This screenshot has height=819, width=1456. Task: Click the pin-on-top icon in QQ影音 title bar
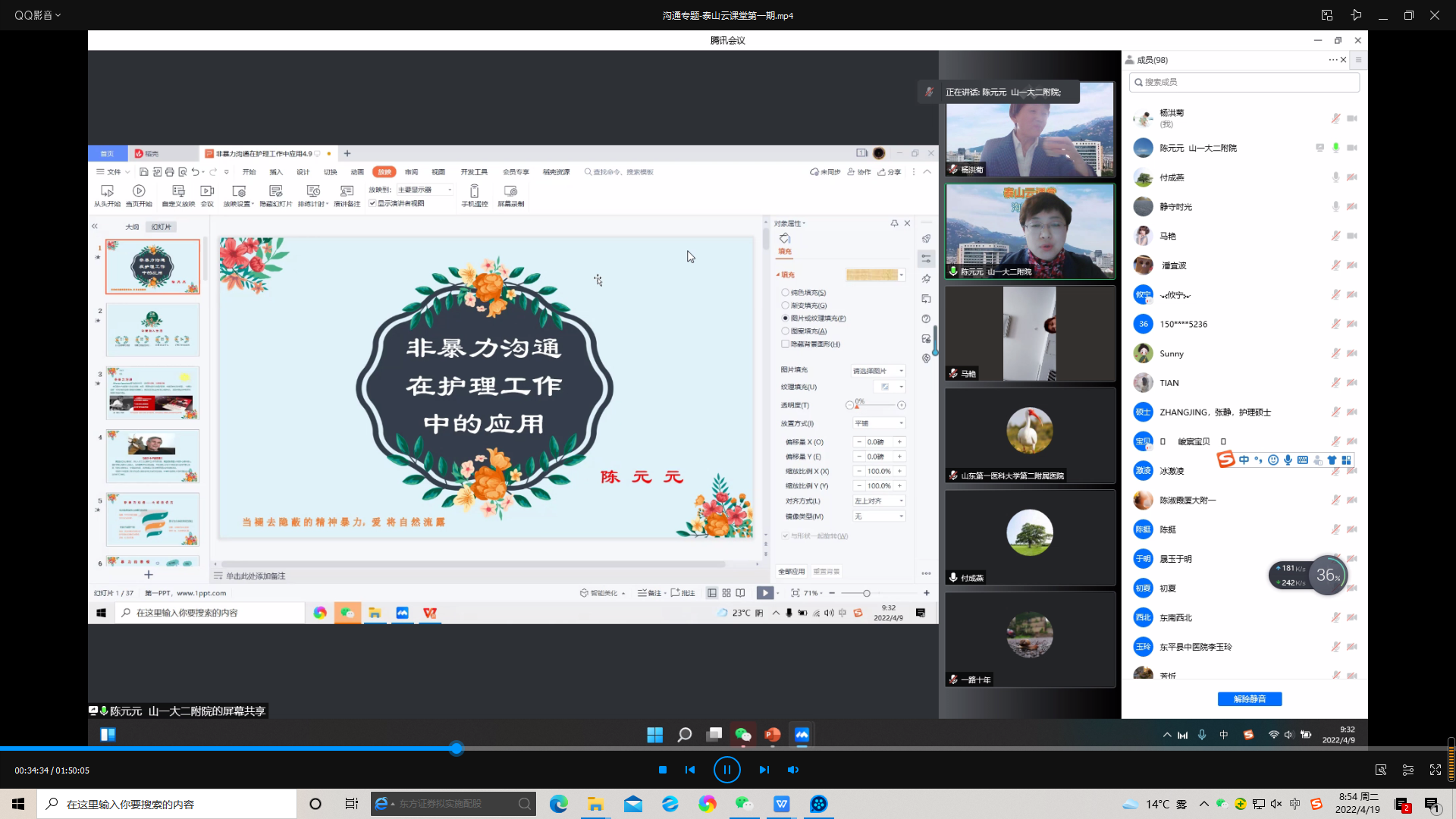click(1356, 15)
